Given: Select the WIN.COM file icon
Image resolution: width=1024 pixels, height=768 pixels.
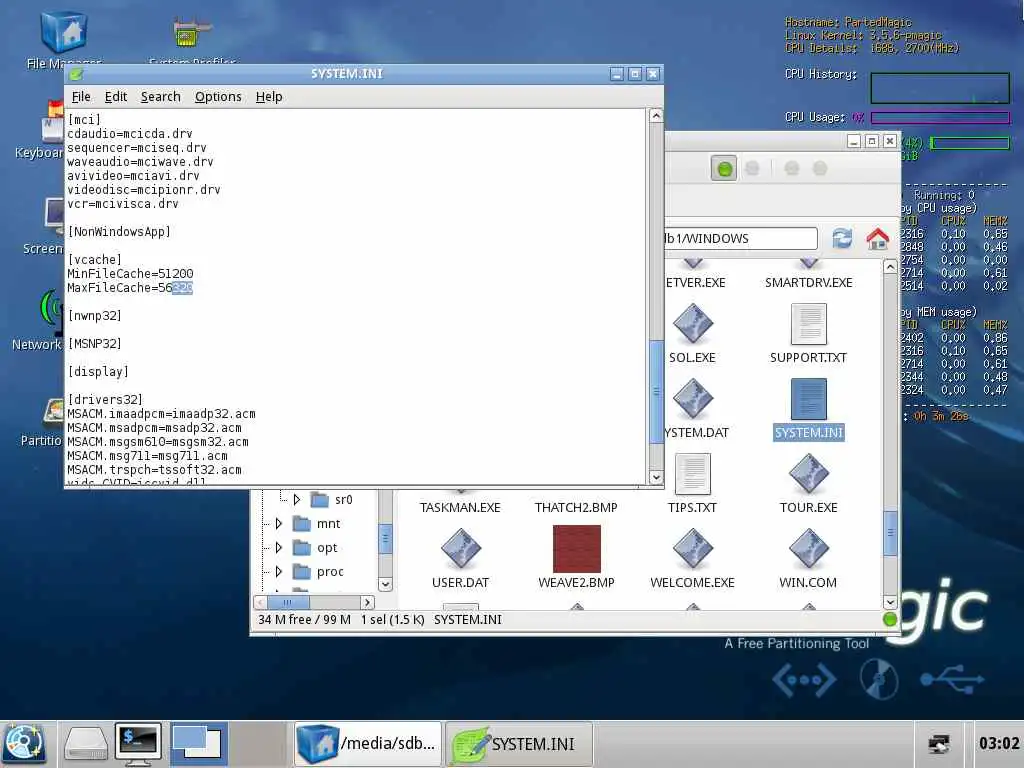Looking at the screenshot, I should tap(808, 549).
